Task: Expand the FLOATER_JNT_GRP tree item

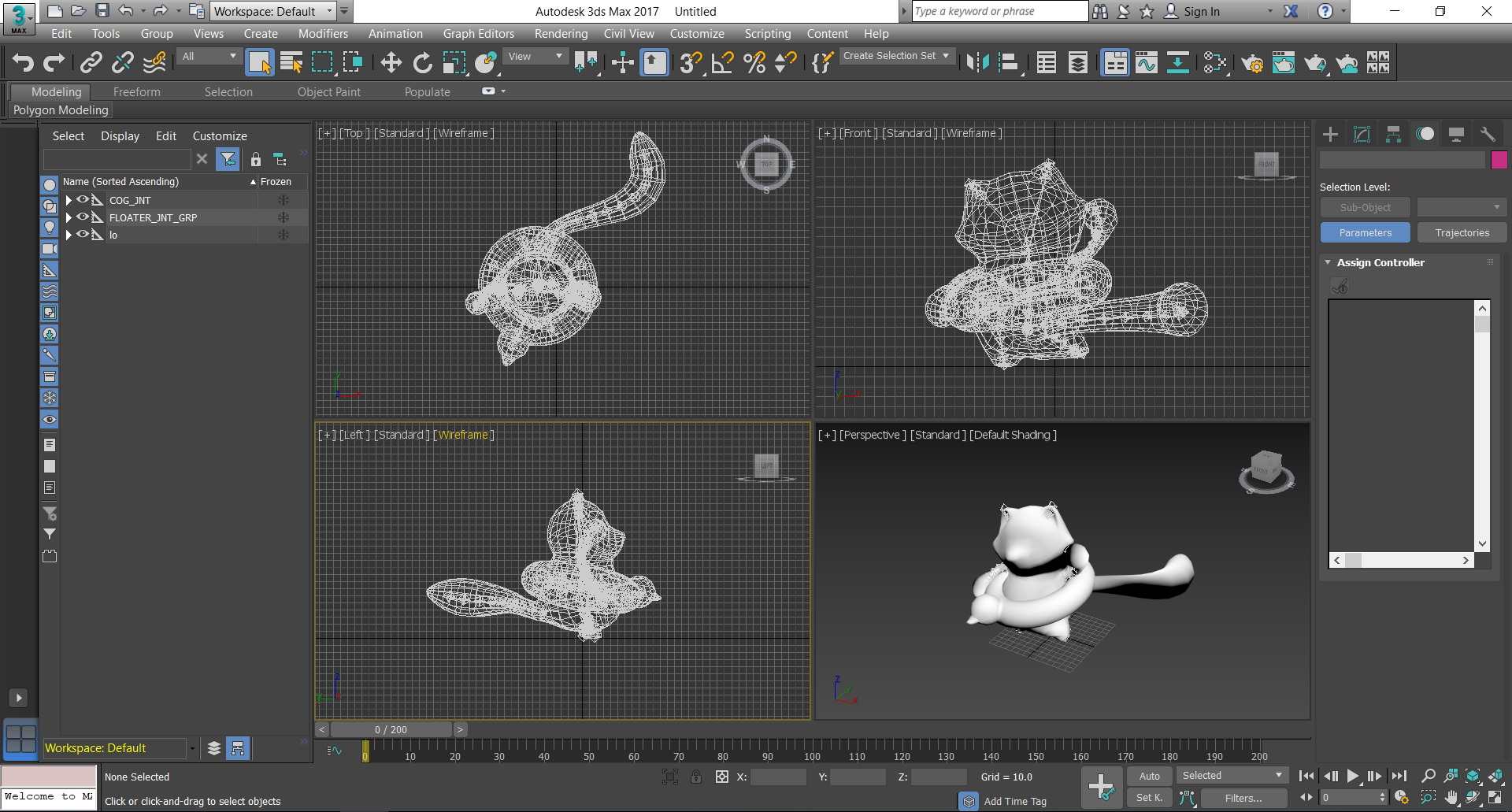Action: 69,217
